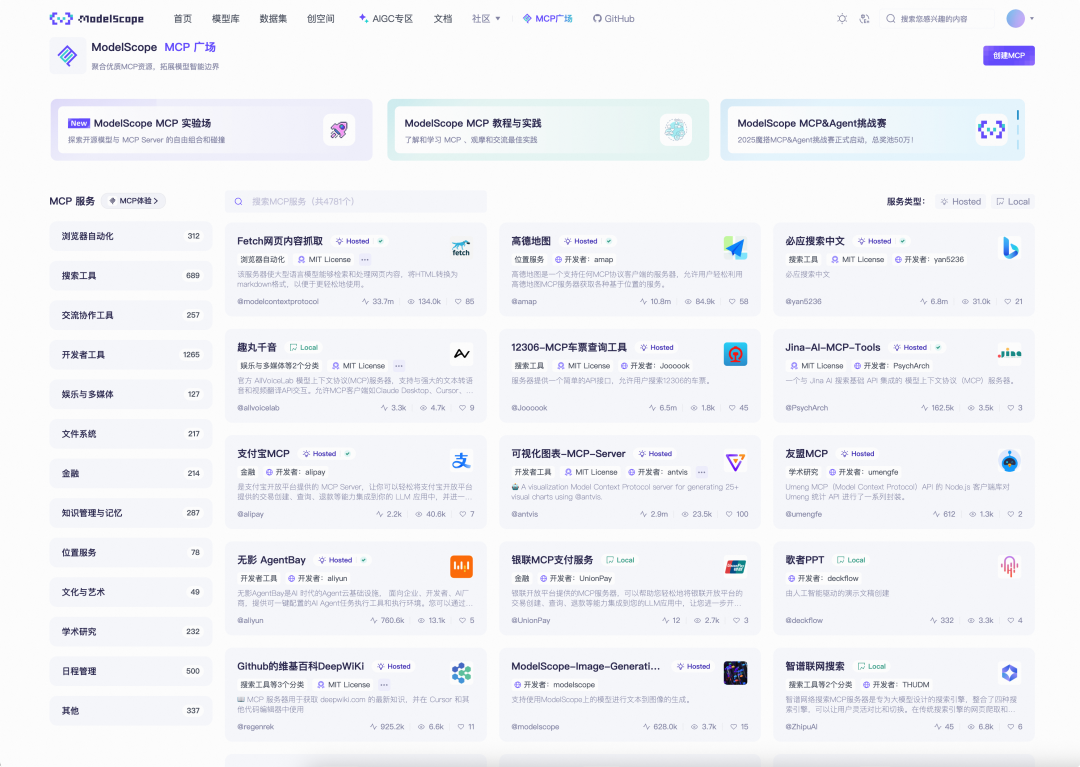Click the 歌者PPT microphone logo

pos(1010,567)
